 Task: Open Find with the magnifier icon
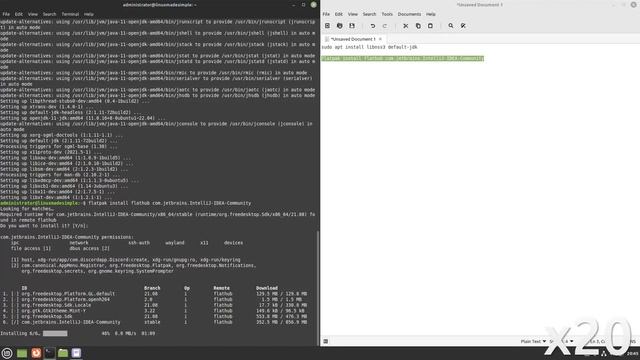tap(451, 26)
